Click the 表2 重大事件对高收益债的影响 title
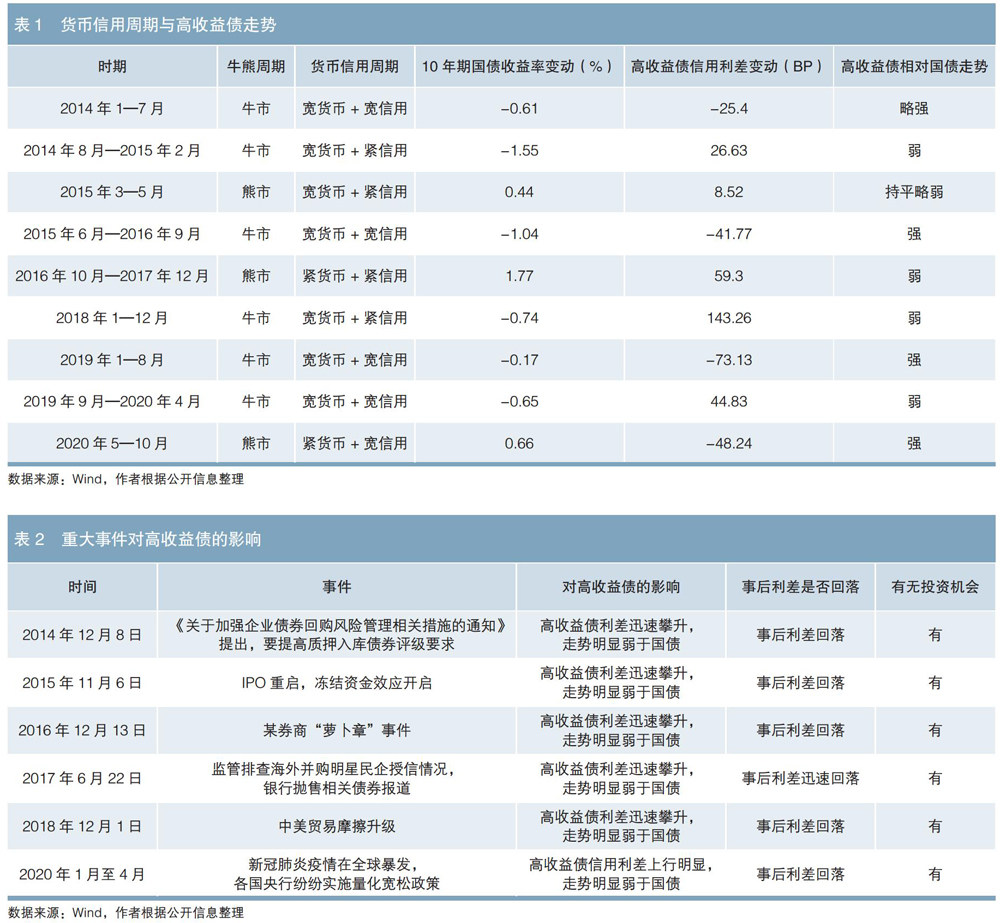This screenshot has height=923, width=1000. click(x=138, y=540)
